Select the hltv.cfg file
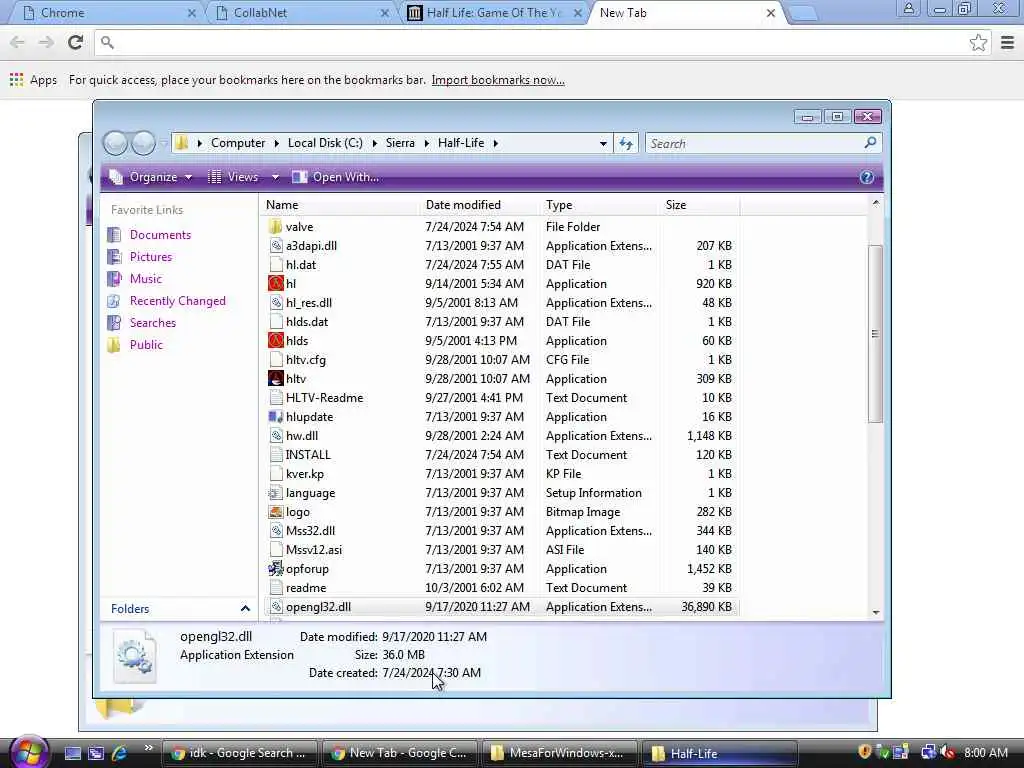 (305, 359)
